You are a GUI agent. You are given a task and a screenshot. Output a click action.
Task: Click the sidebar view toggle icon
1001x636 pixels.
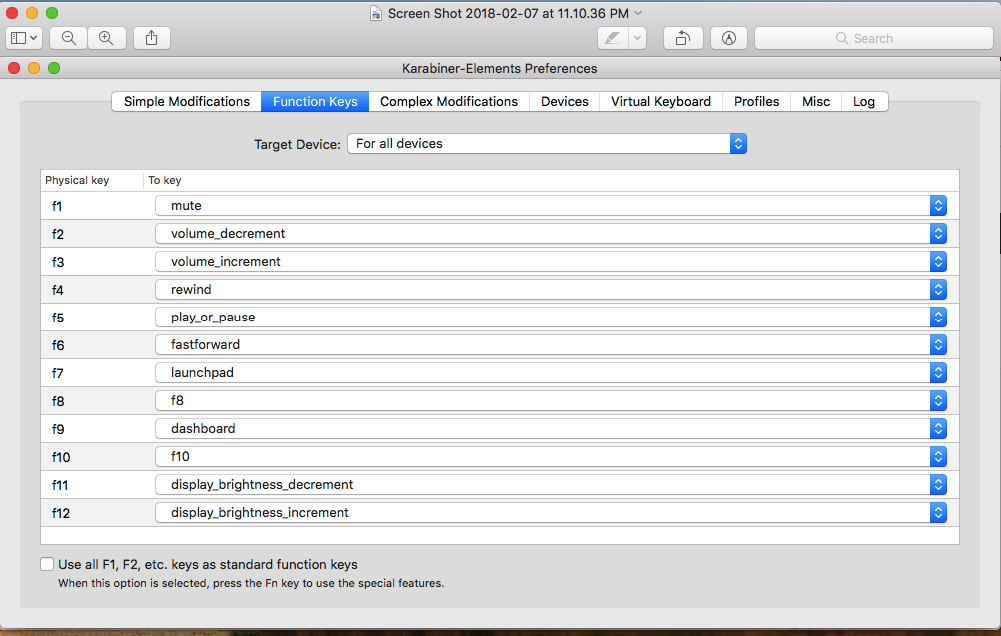(x=24, y=38)
